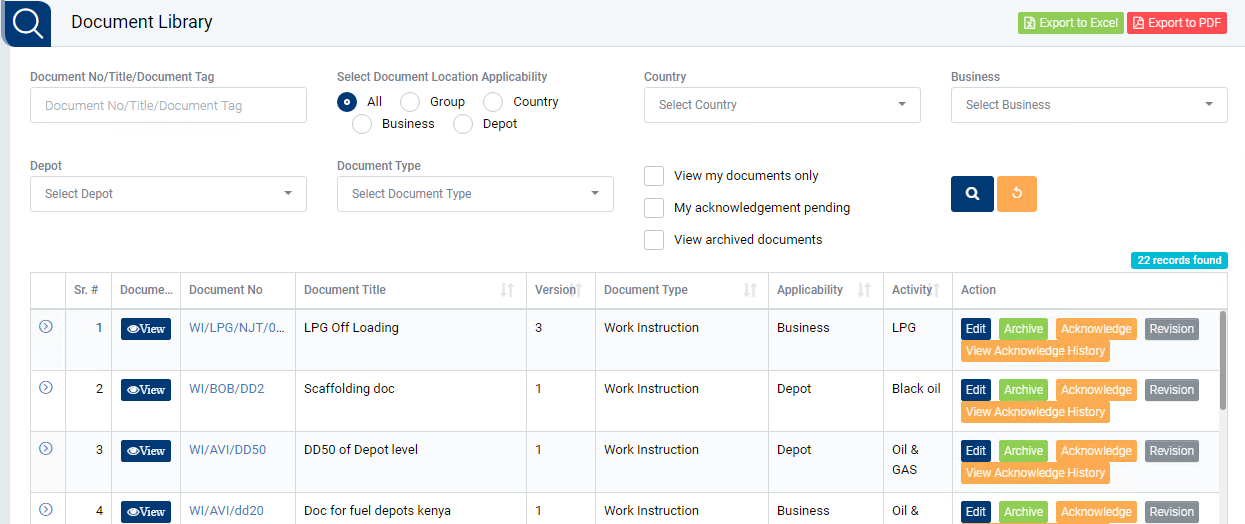The image size is (1245, 524).
Task: Click View button for Scaffolding doc
Action: [x=146, y=390]
